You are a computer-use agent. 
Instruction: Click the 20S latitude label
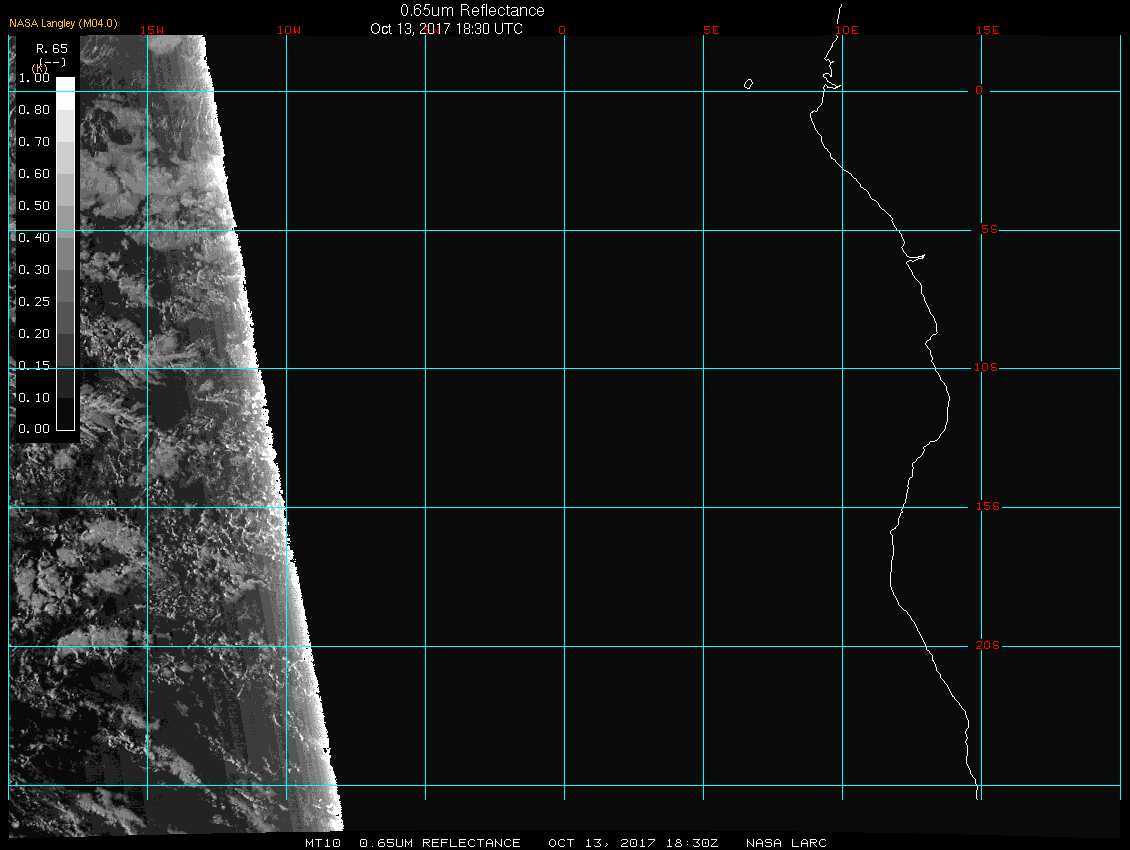pyautogui.click(x=986, y=646)
